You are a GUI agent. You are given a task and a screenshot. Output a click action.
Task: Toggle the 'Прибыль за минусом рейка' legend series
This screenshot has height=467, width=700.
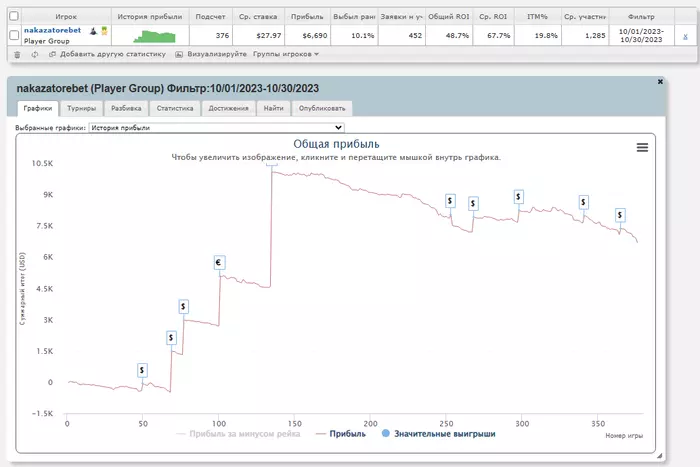238,434
